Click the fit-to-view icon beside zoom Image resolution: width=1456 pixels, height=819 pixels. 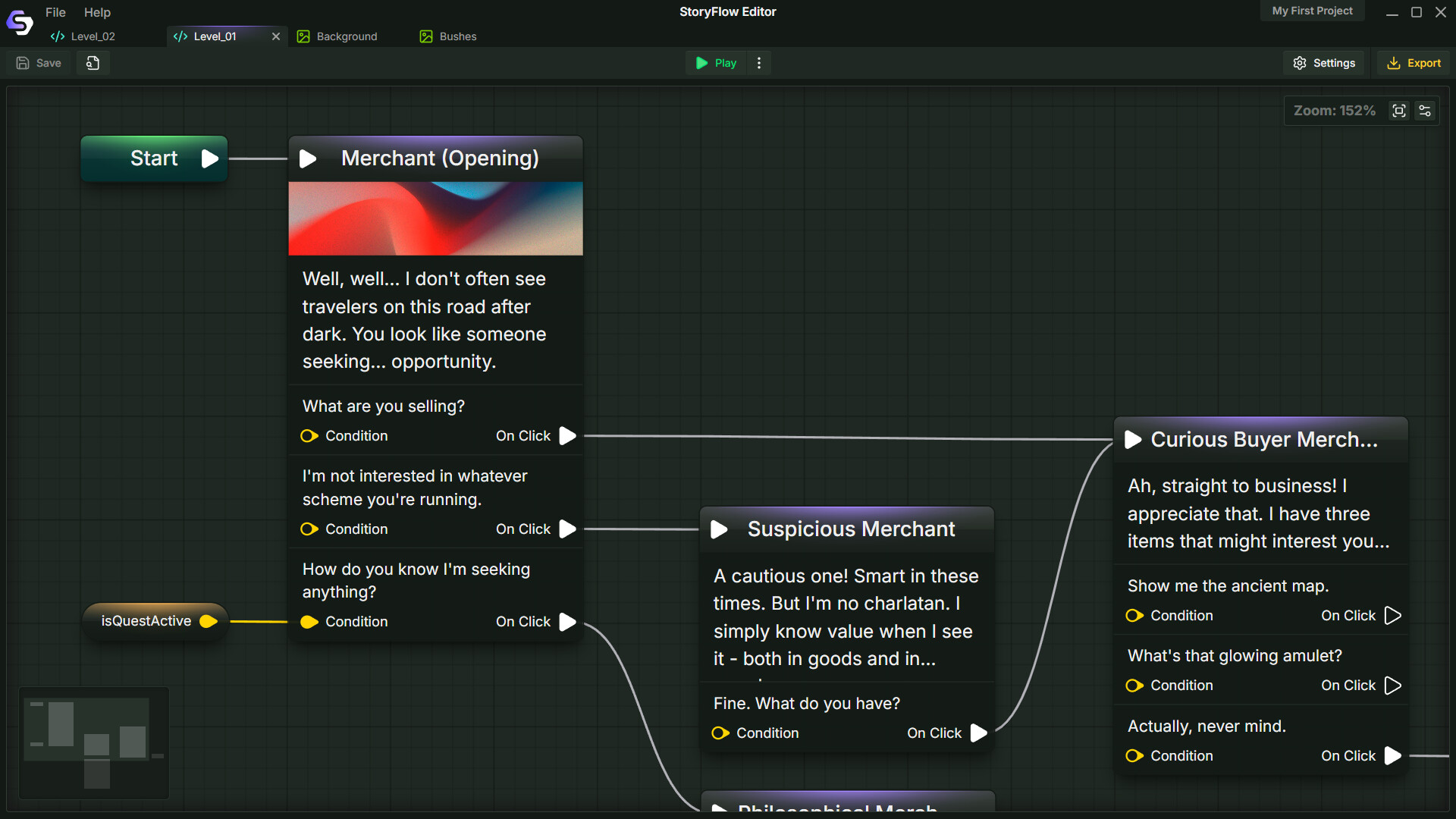pyautogui.click(x=1399, y=111)
